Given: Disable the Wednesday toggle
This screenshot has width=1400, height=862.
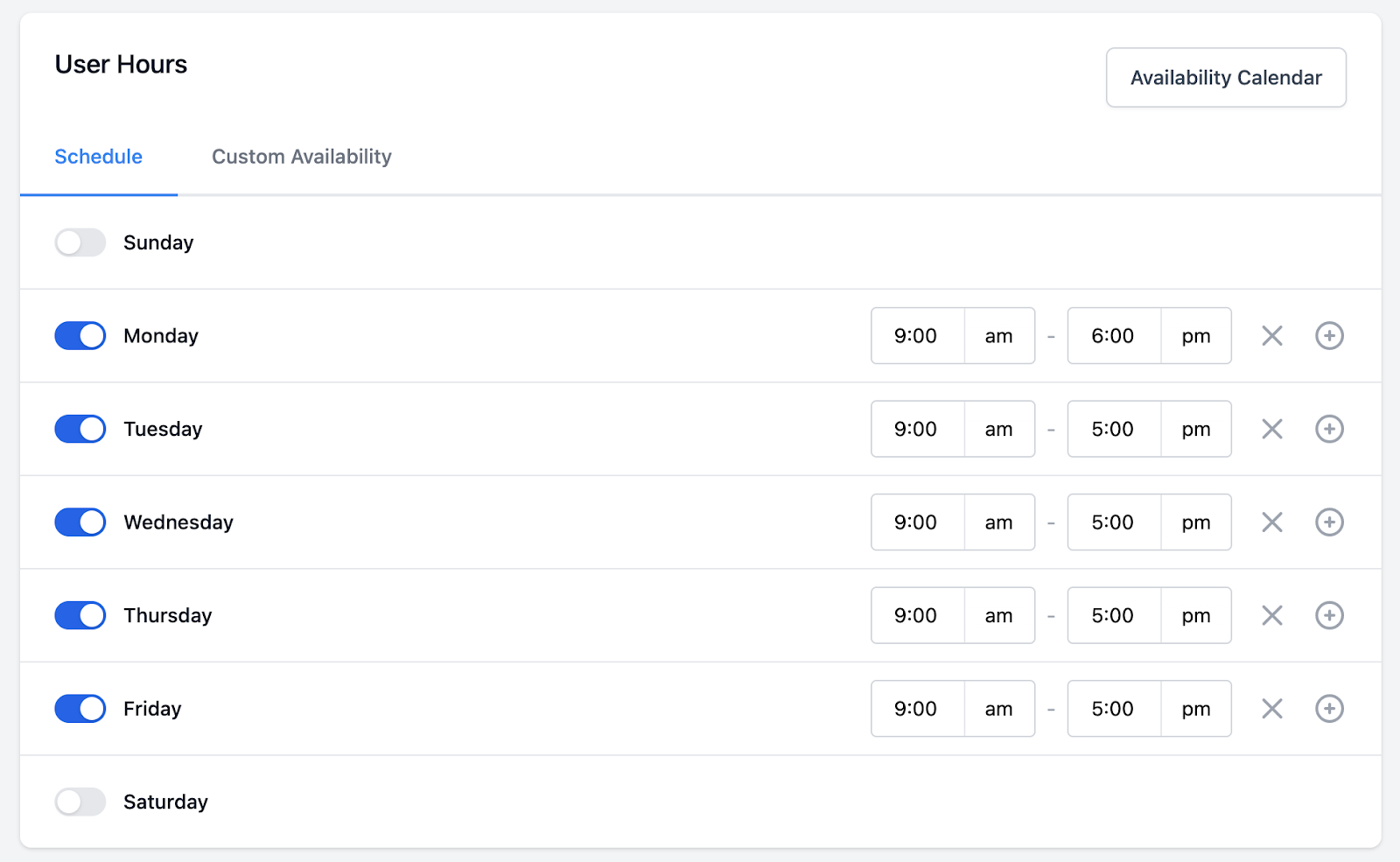Looking at the screenshot, I should [x=80, y=522].
